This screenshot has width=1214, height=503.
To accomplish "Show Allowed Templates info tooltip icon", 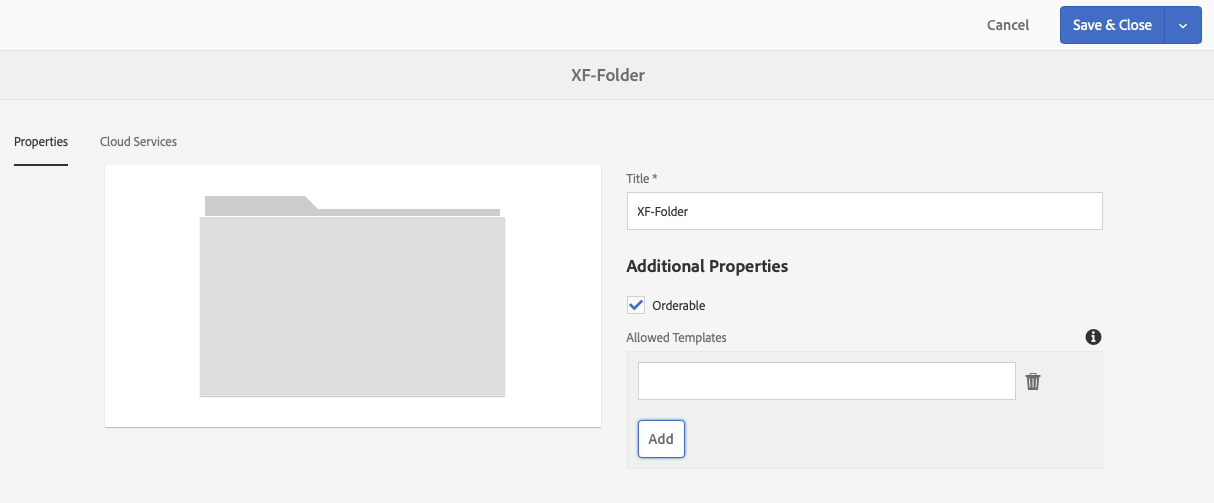I will [x=1093, y=337].
